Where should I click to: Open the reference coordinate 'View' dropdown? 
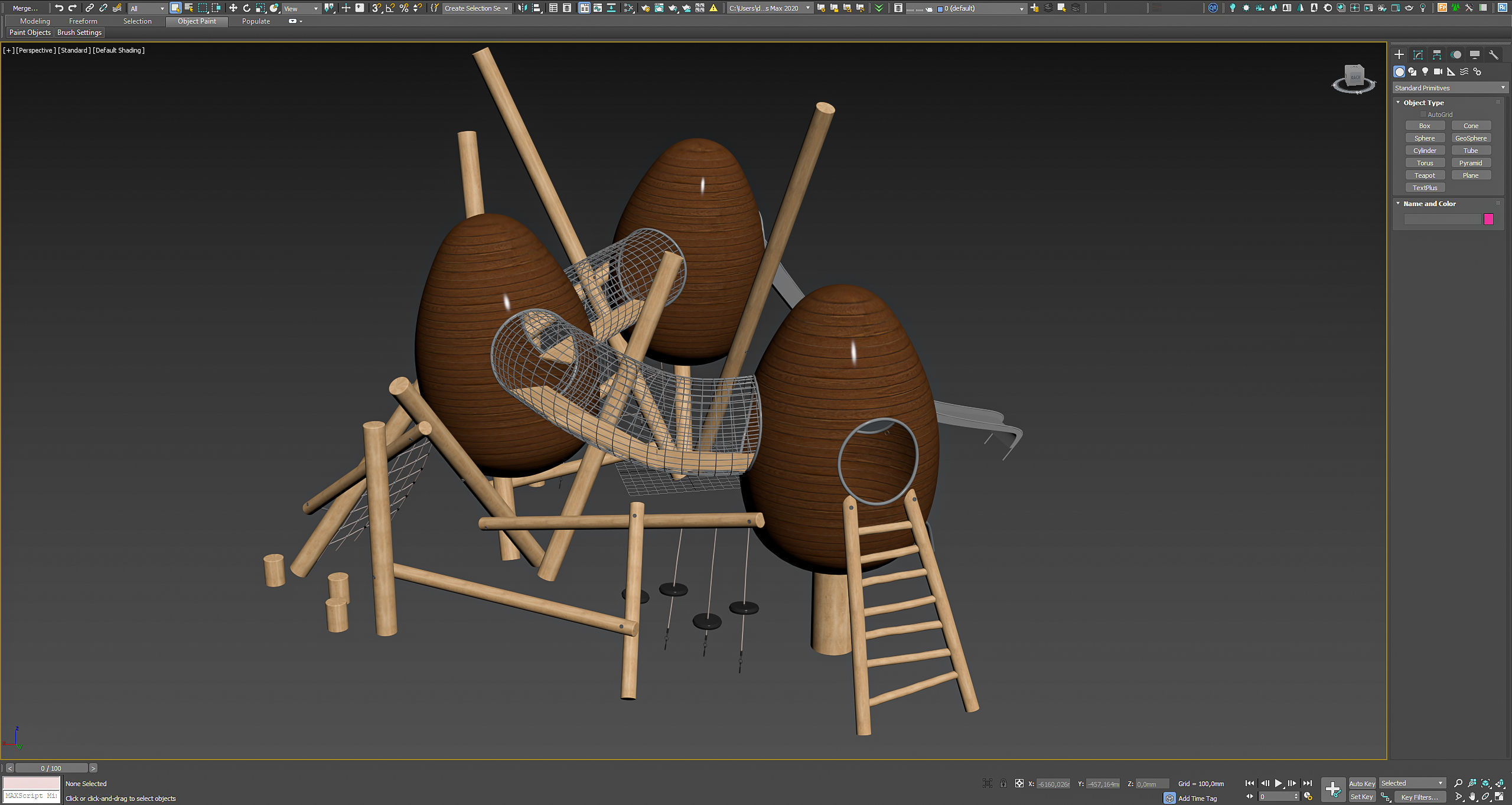(x=301, y=8)
